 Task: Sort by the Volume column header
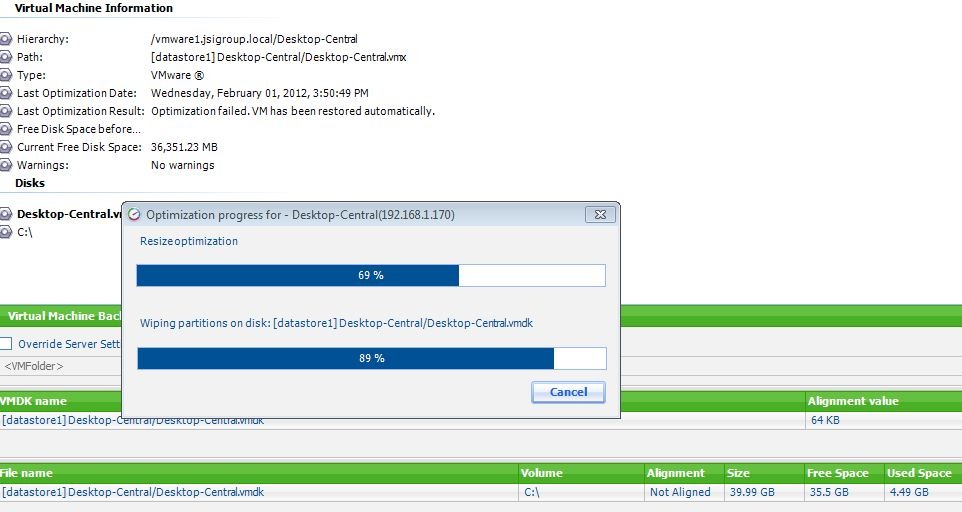(542, 473)
